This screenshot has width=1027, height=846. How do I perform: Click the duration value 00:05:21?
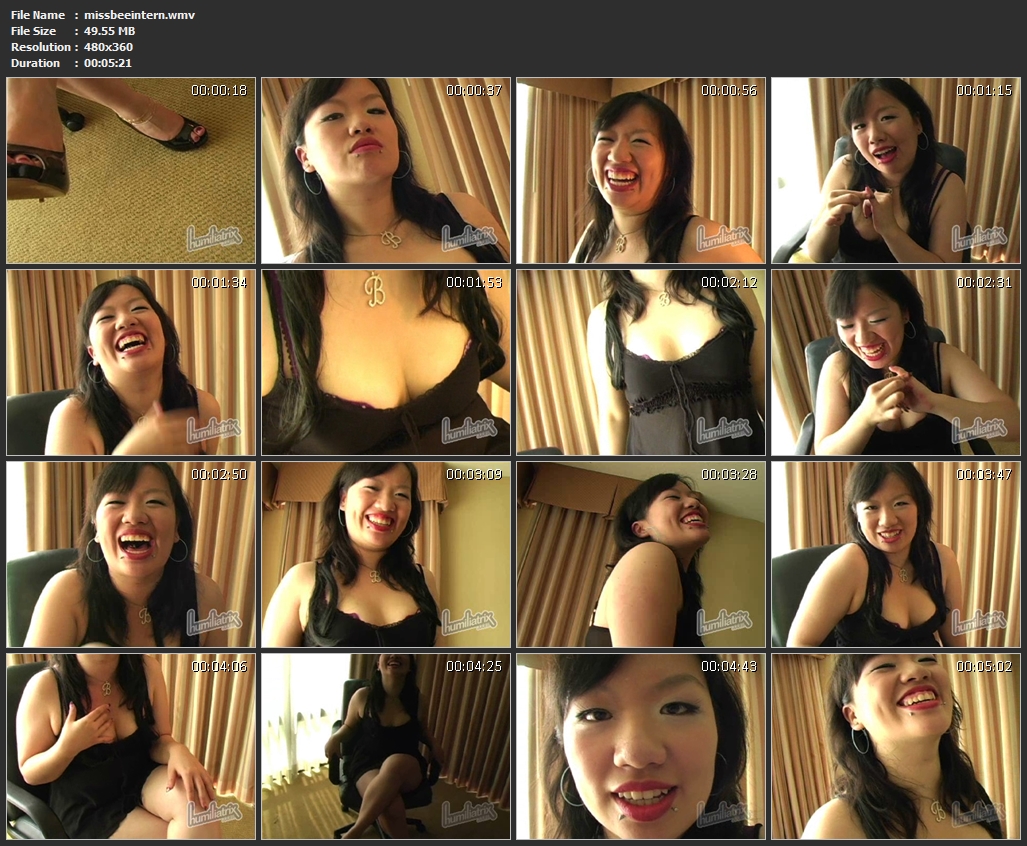pos(108,63)
